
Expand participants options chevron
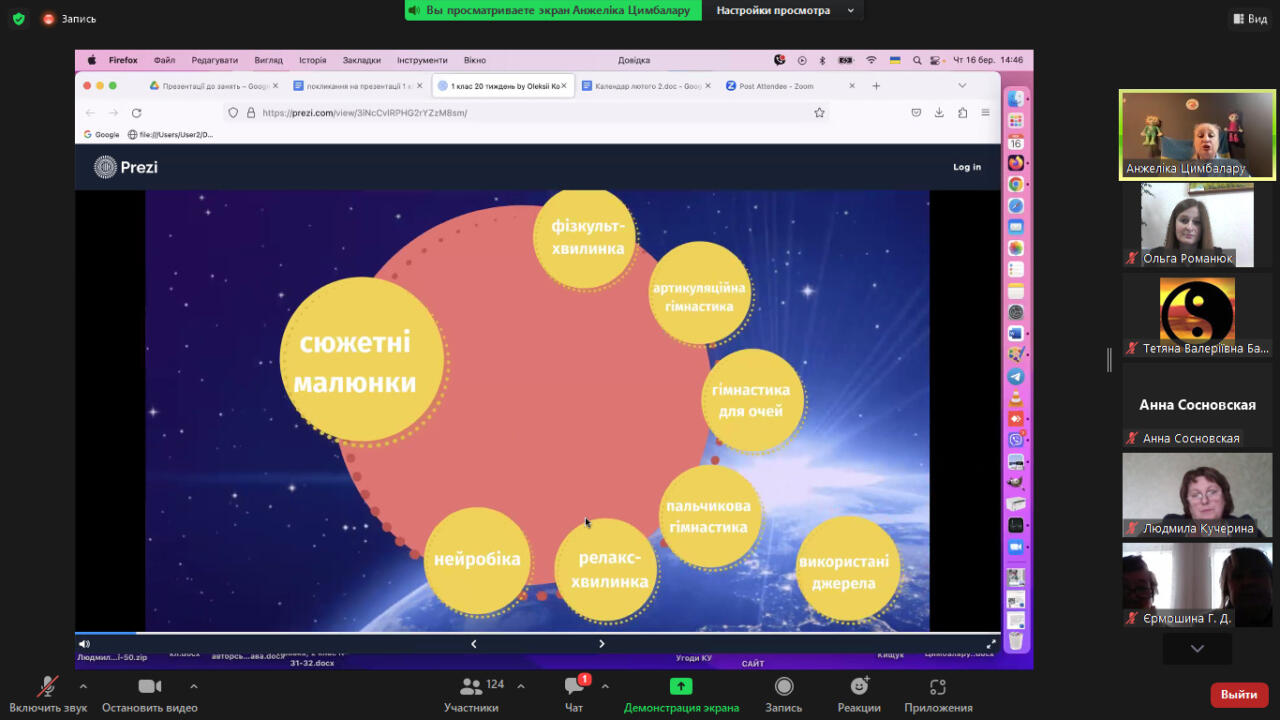[x=521, y=686]
